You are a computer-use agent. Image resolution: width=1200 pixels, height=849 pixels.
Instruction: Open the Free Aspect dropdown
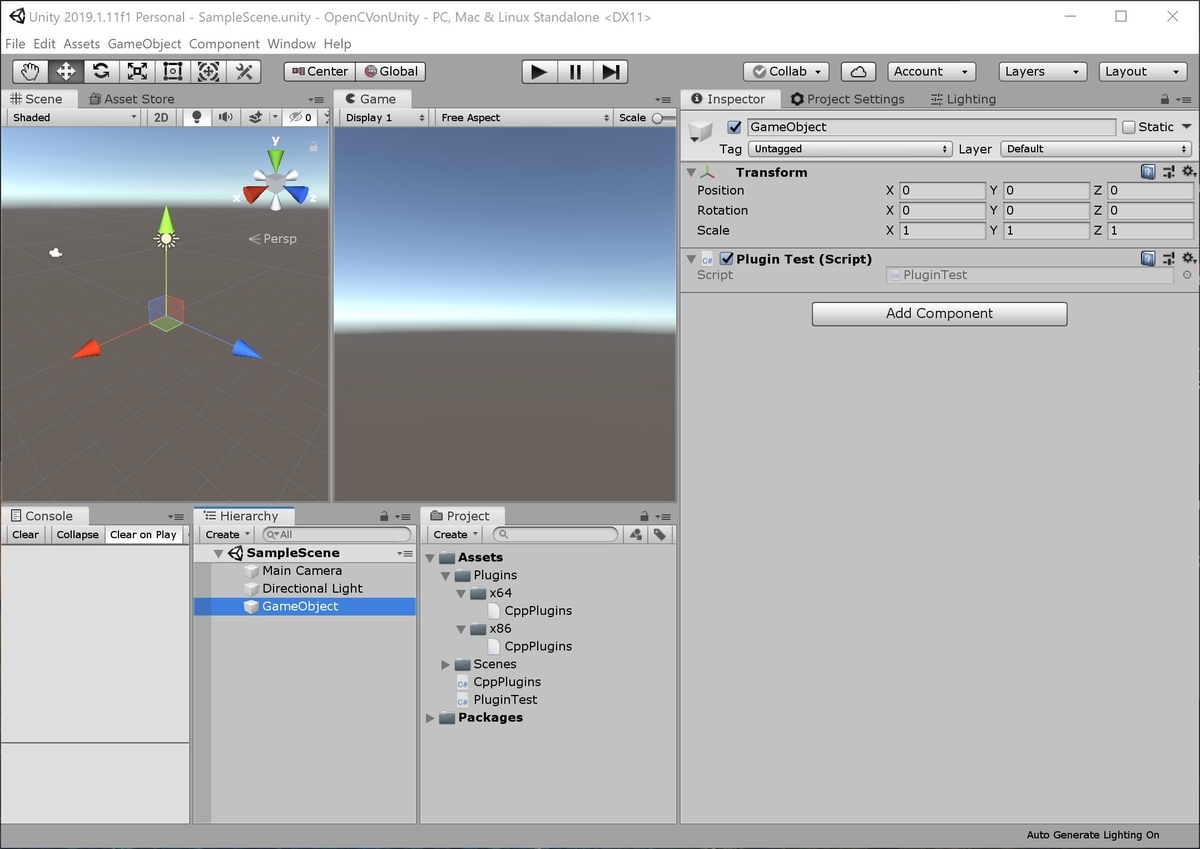point(525,117)
